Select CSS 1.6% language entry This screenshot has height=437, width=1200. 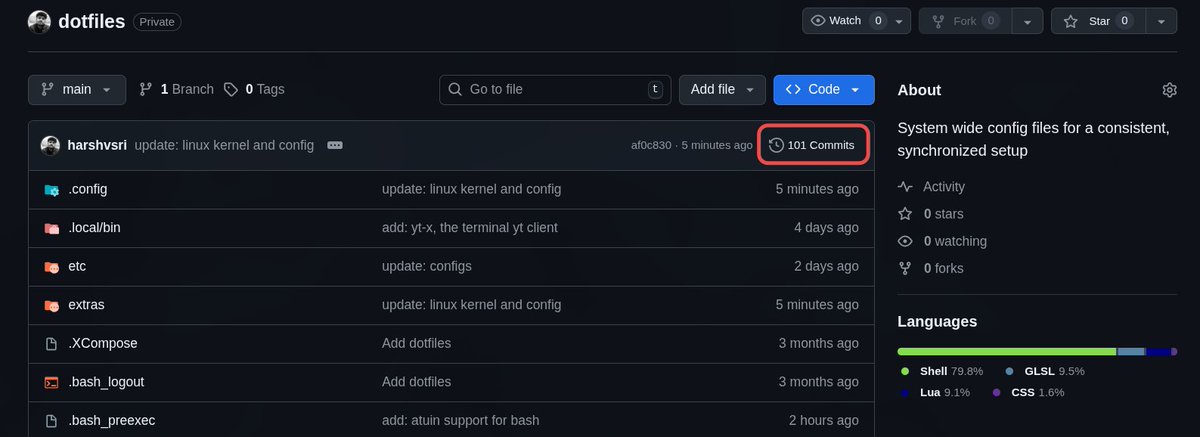pyautogui.click(x=1028, y=392)
